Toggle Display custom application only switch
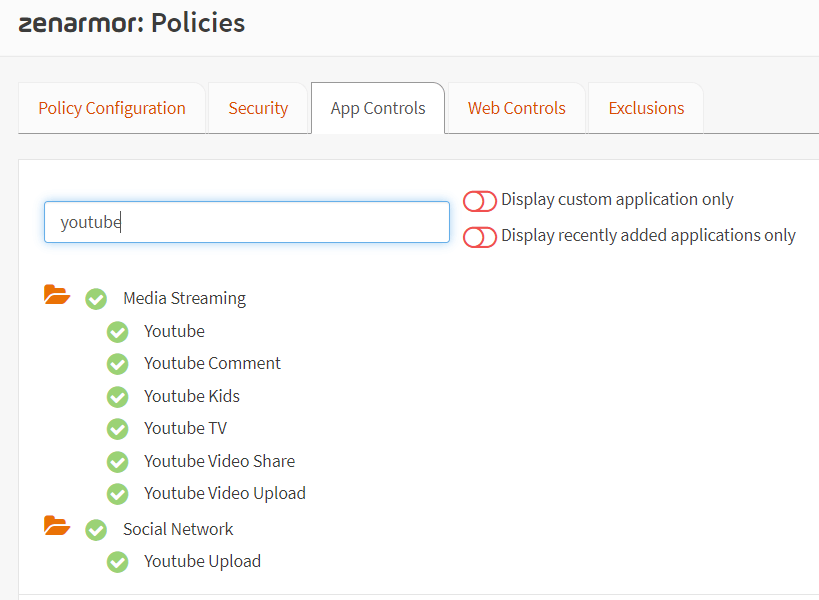Screen dimensions: 819x600 [x=479, y=201]
